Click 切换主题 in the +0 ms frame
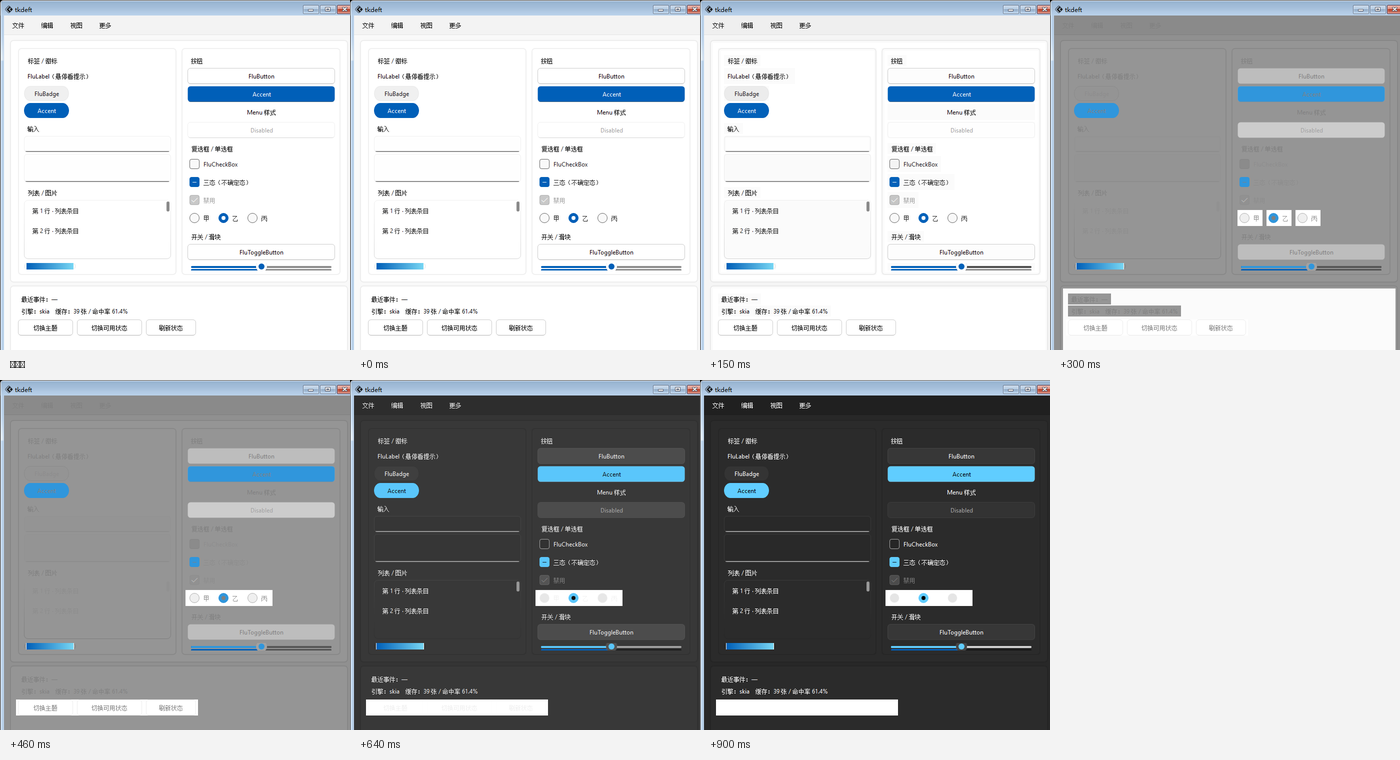 point(395,328)
